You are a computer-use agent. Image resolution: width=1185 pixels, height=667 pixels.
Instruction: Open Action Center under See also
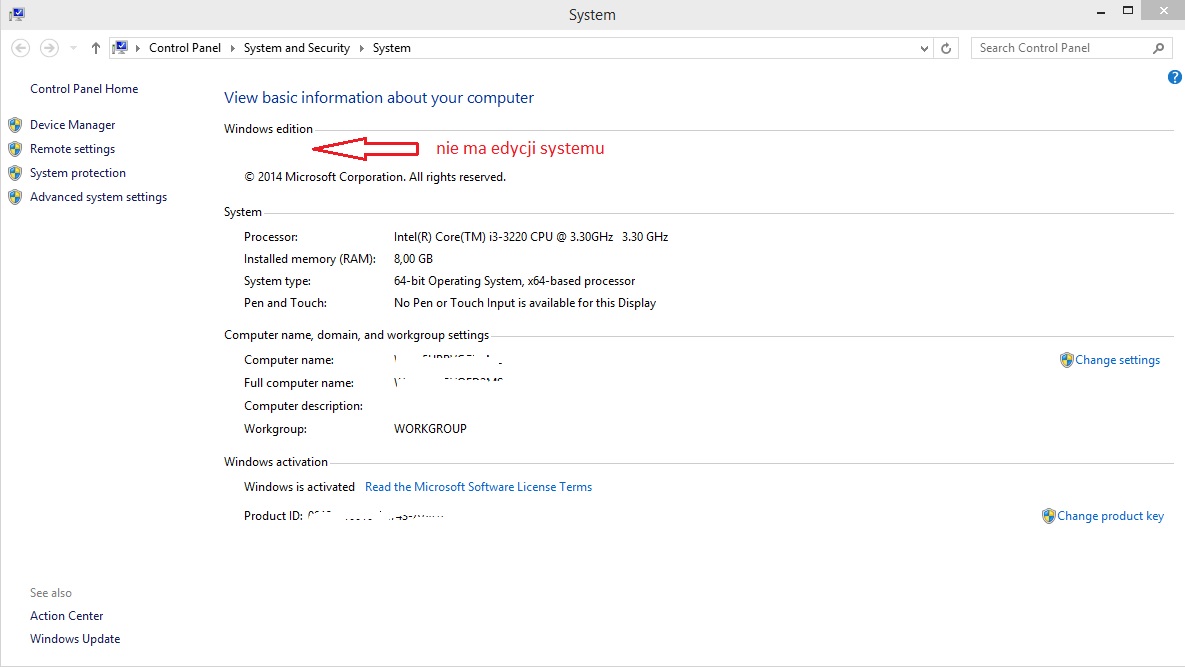(x=67, y=616)
